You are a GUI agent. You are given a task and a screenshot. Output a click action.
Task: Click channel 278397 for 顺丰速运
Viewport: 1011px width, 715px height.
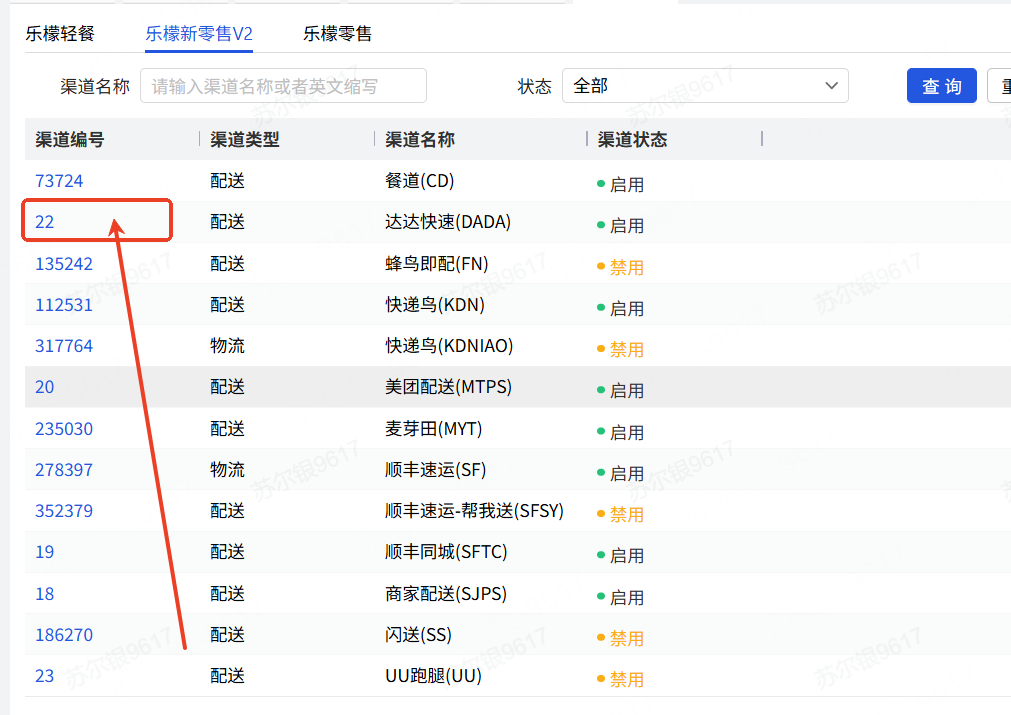pos(64,470)
